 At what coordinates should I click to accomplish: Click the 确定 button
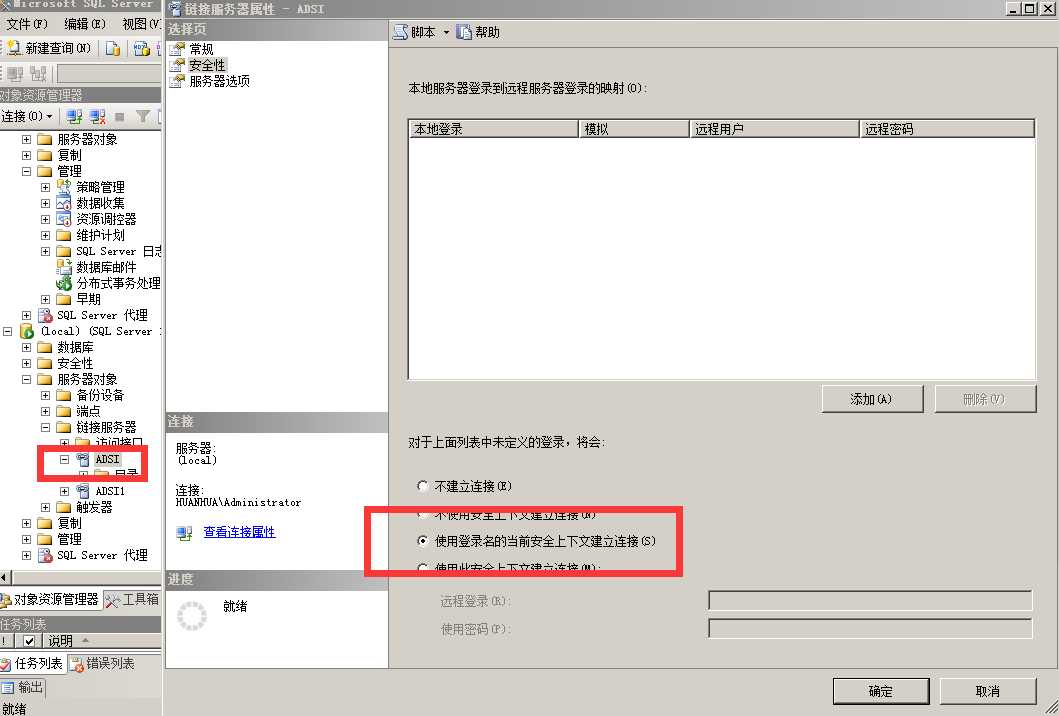pyautogui.click(x=881, y=691)
